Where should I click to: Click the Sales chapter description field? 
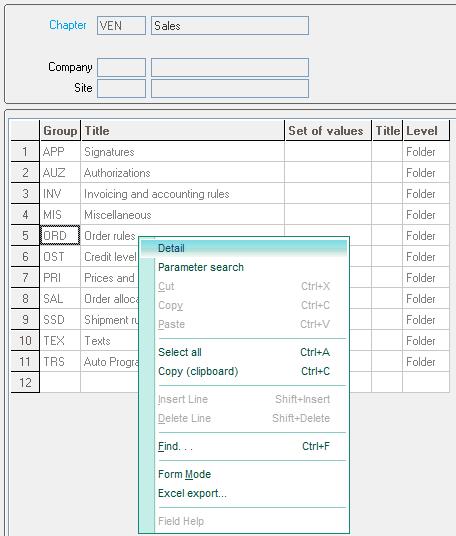pos(230,26)
